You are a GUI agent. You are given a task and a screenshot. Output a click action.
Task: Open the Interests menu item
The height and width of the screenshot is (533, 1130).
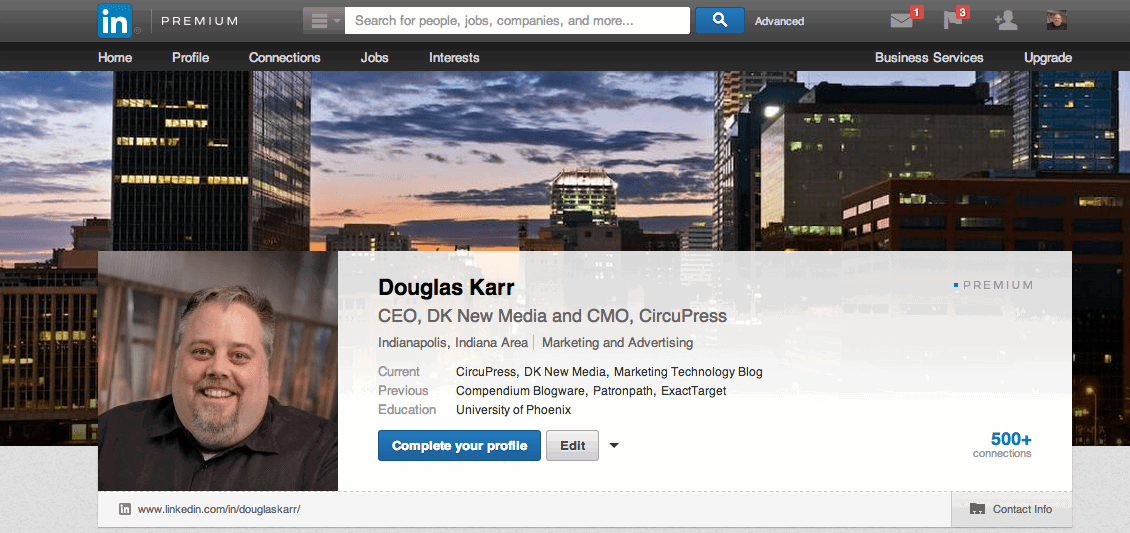pyautogui.click(x=454, y=58)
